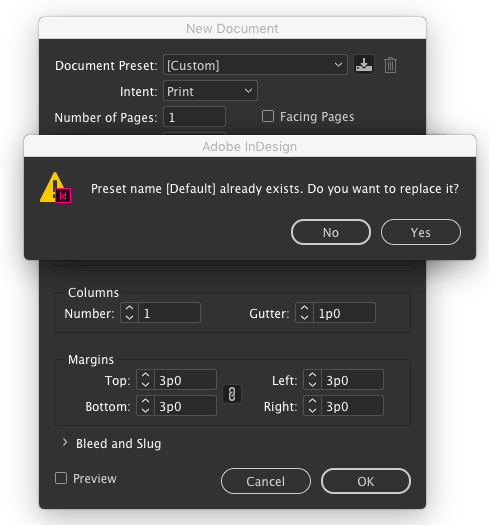Image resolution: width=489 pixels, height=525 pixels.
Task: Open the Document Preset dropdown
Action: (255, 65)
